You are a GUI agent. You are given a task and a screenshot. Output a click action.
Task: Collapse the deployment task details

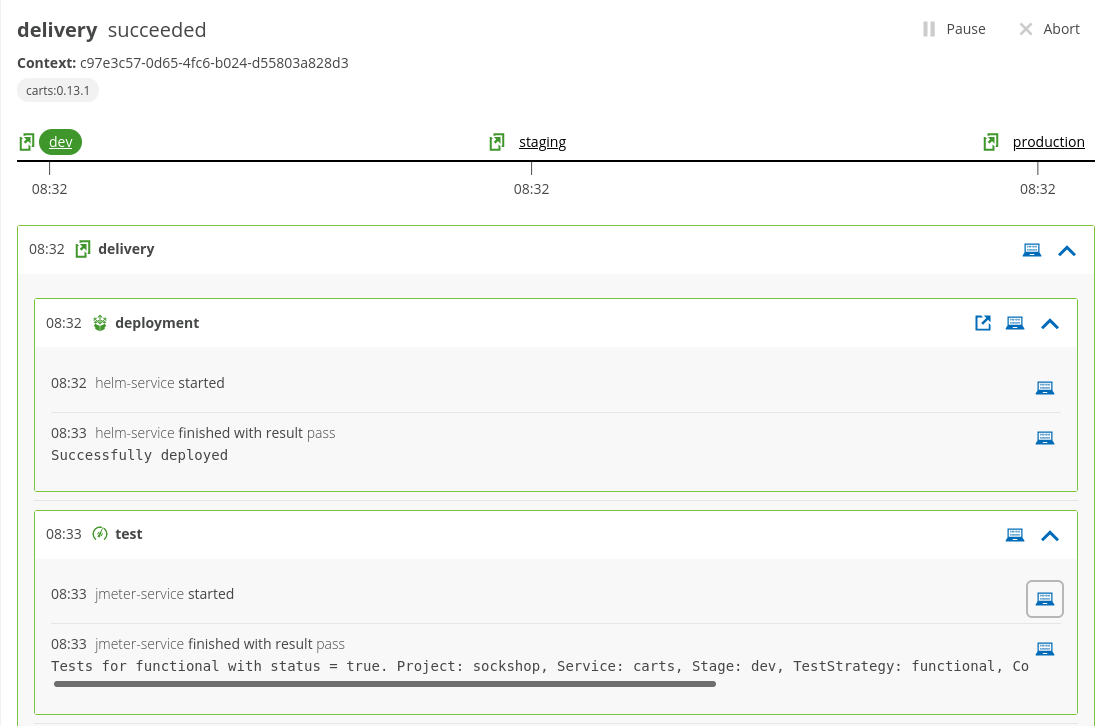tap(1050, 322)
